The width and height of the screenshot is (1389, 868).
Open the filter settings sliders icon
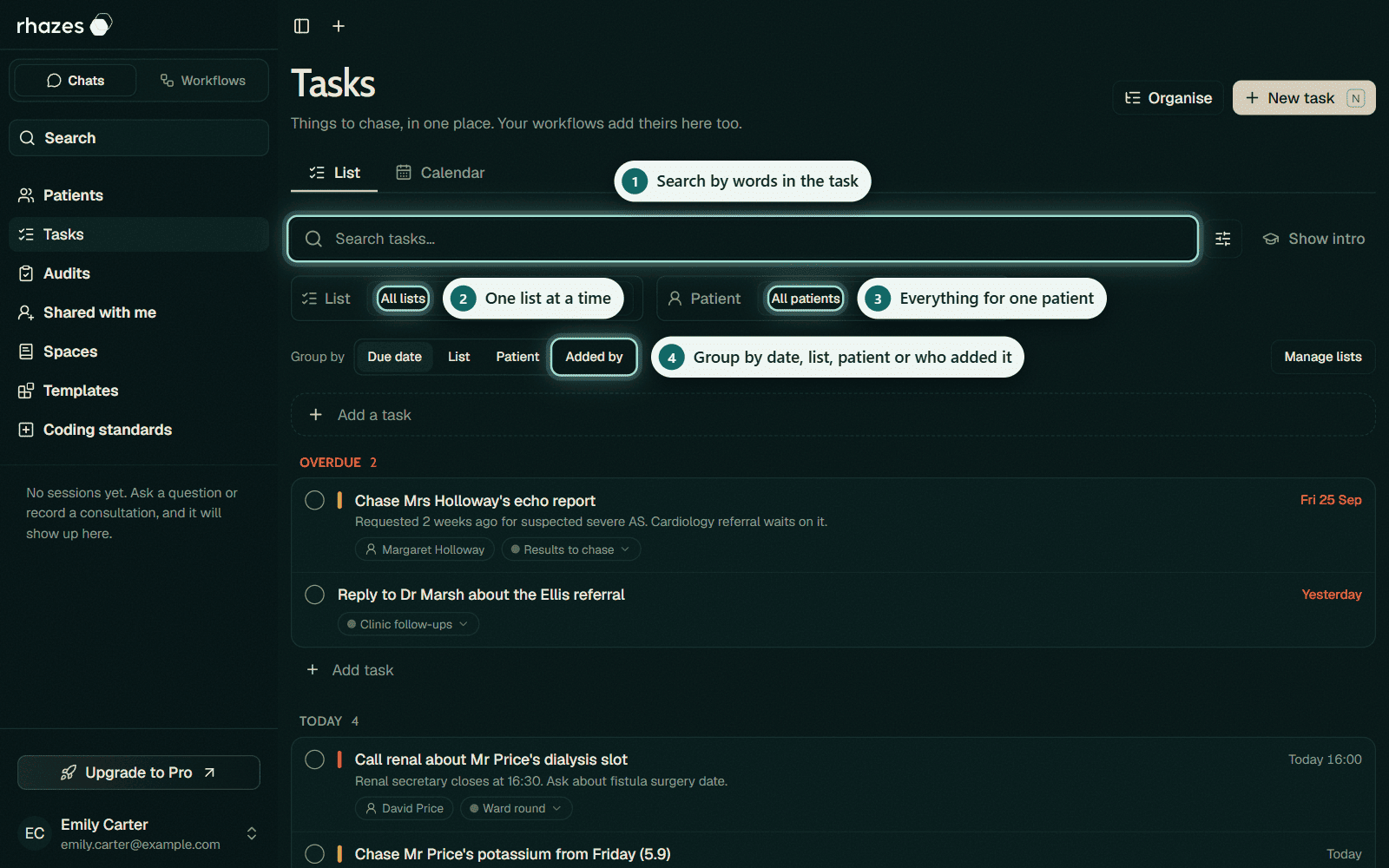point(1222,239)
